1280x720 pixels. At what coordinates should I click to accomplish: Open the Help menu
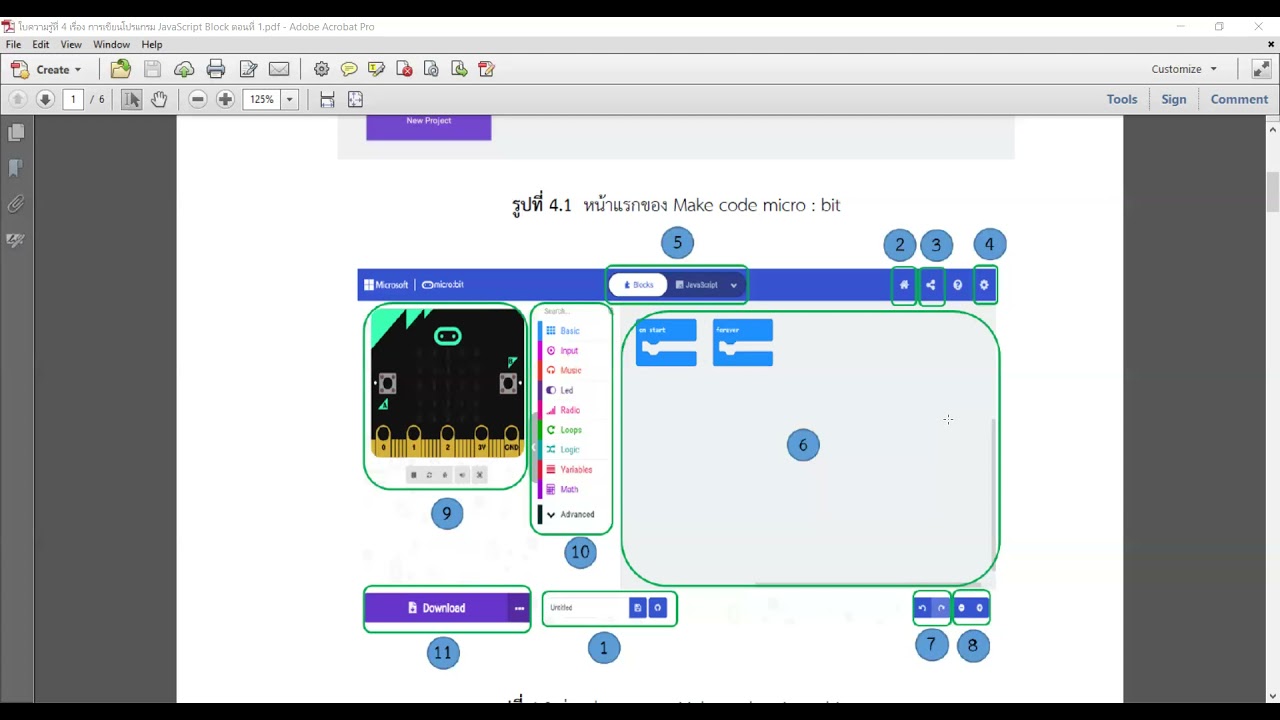[x=152, y=45]
